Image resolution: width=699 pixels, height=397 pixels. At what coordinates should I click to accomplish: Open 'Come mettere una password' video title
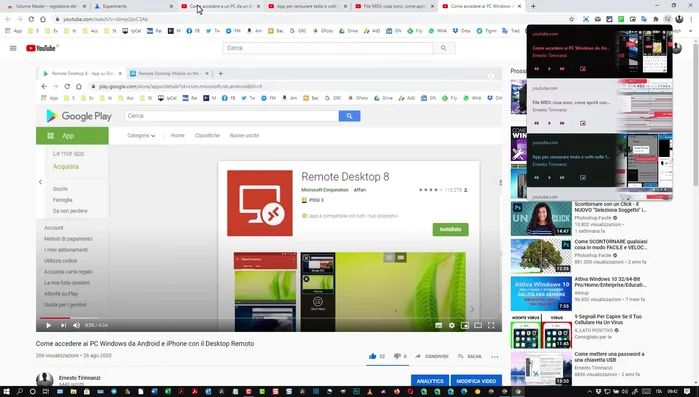click(x=609, y=357)
